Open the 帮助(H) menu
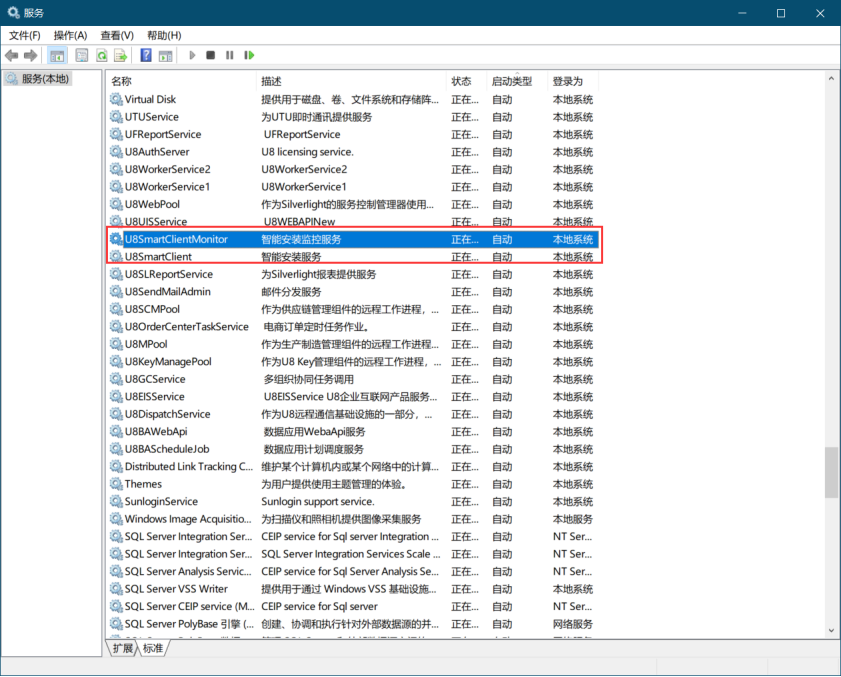This screenshot has height=677, width=841. pos(164,35)
